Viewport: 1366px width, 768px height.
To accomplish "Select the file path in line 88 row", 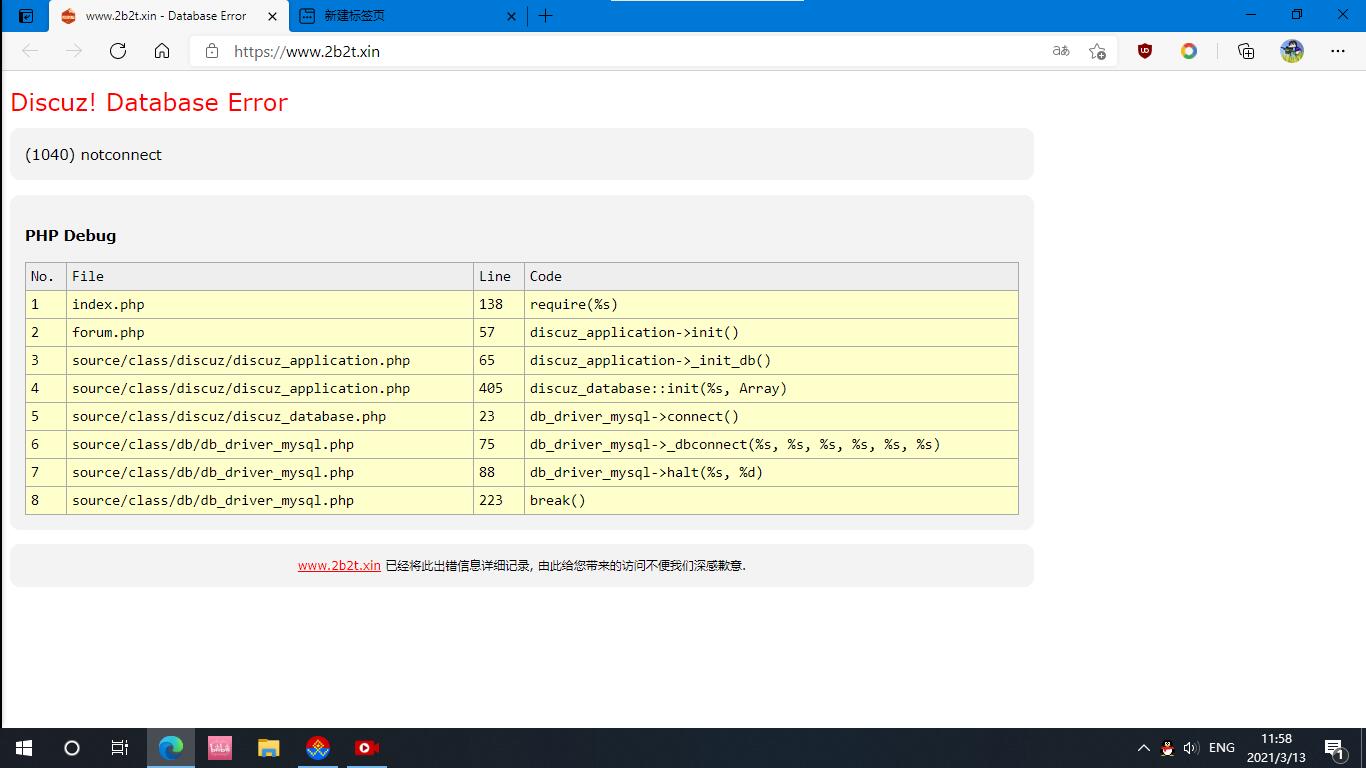I will (x=270, y=472).
